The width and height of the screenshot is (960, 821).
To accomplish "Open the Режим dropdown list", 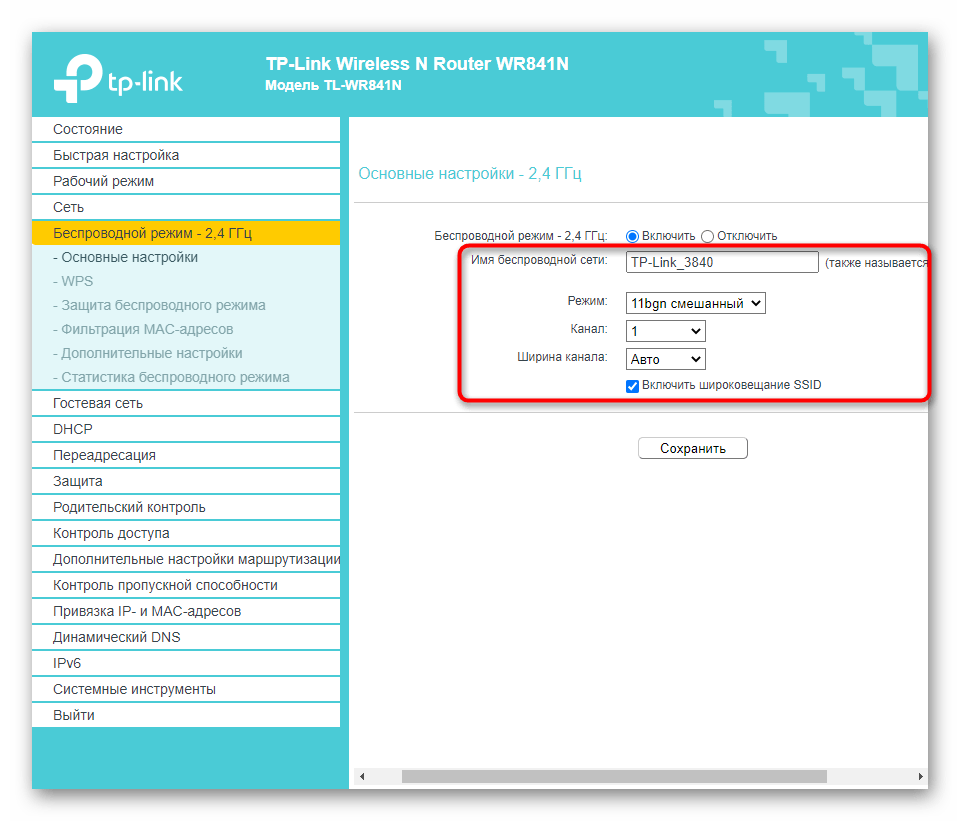I will pos(695,303).
